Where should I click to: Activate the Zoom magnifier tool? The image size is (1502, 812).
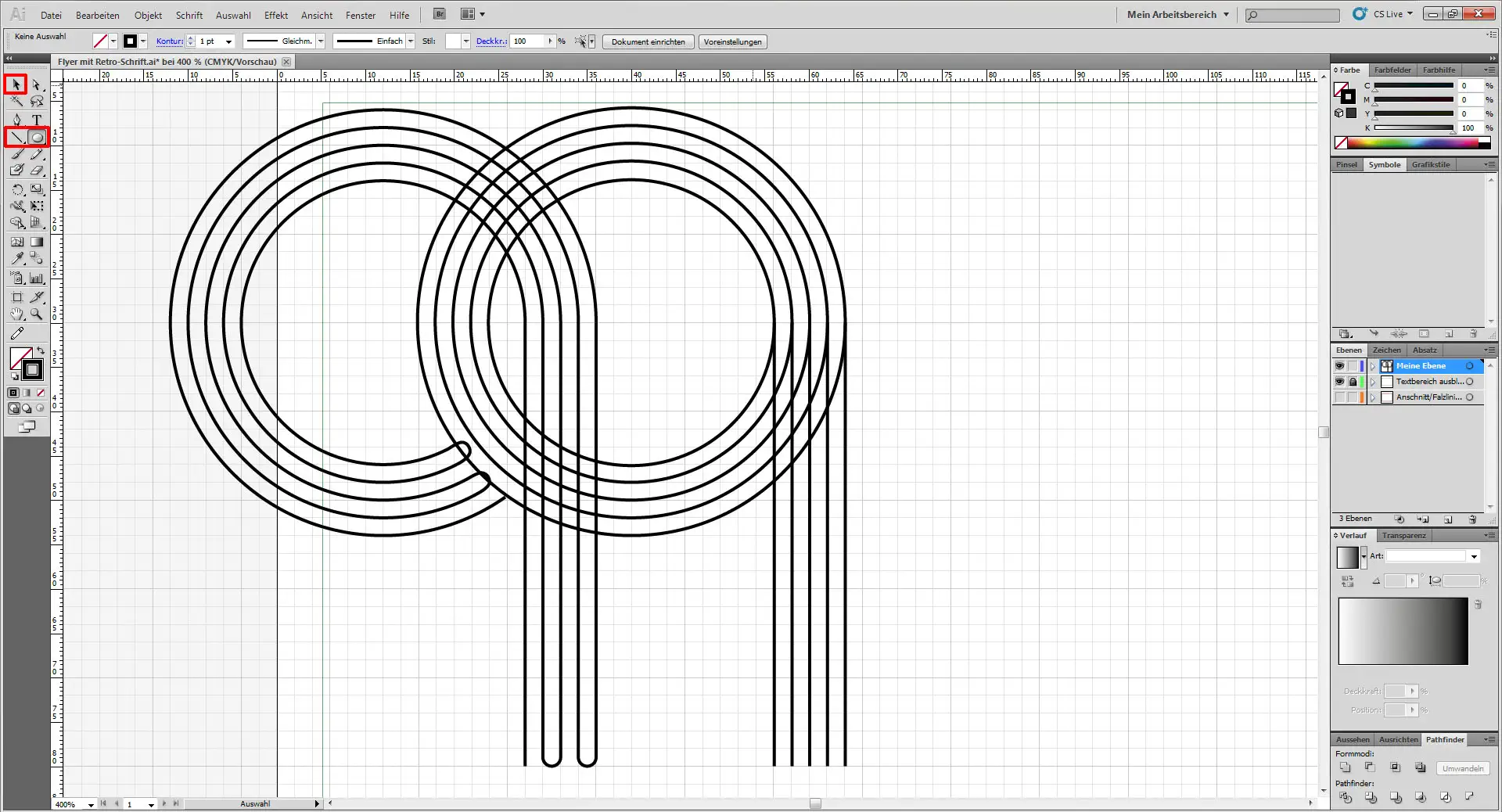point(36,314)
